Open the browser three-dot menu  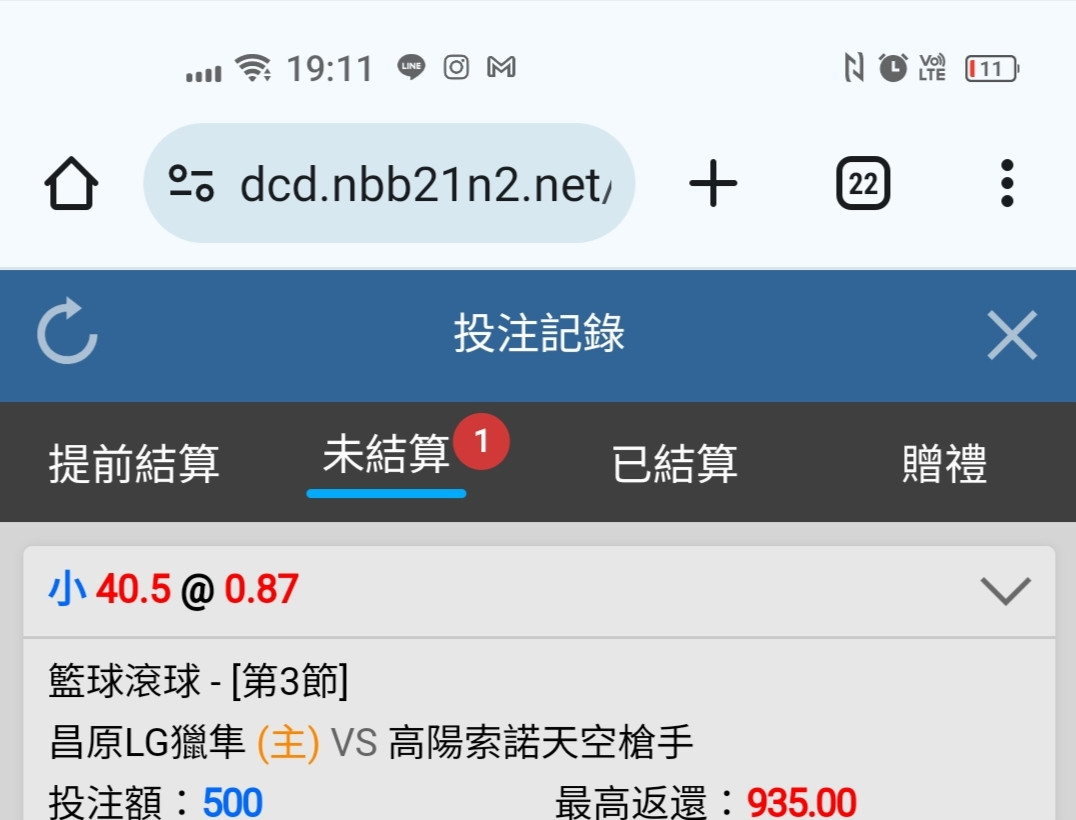coord(1007,183)
